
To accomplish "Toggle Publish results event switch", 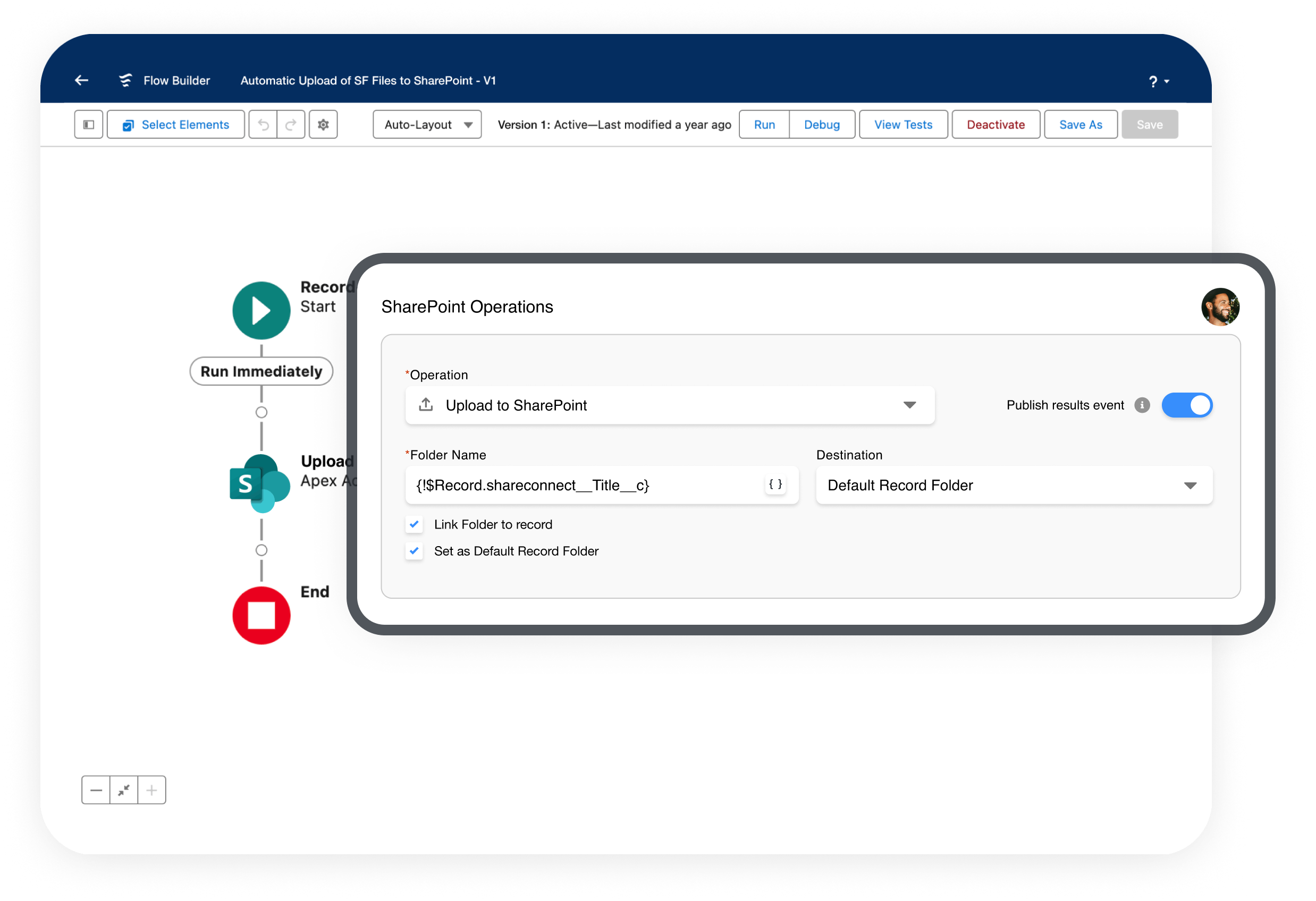I will [1187, 405].
